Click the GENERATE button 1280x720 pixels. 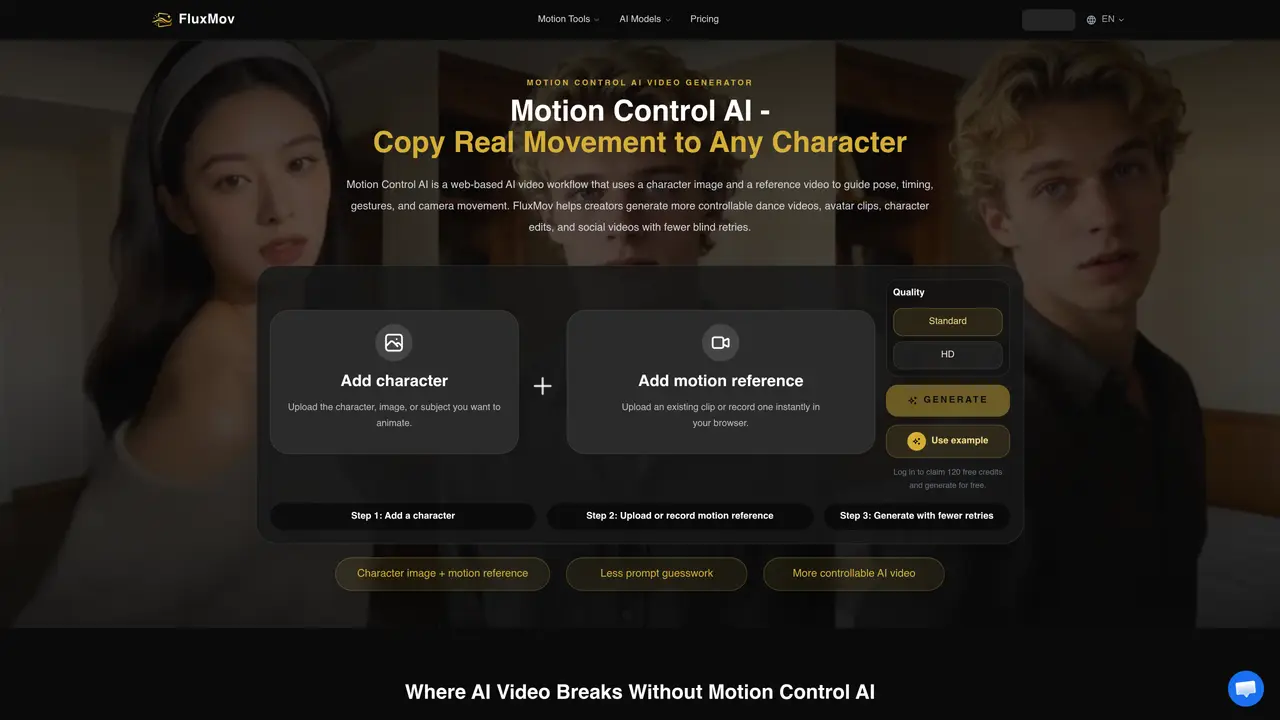point(947,400)
